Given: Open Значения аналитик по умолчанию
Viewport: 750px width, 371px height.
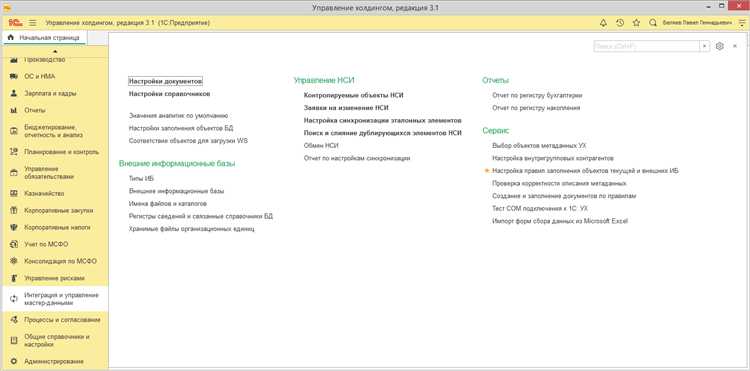Looking at the screenshot, I should coord(178,116).
